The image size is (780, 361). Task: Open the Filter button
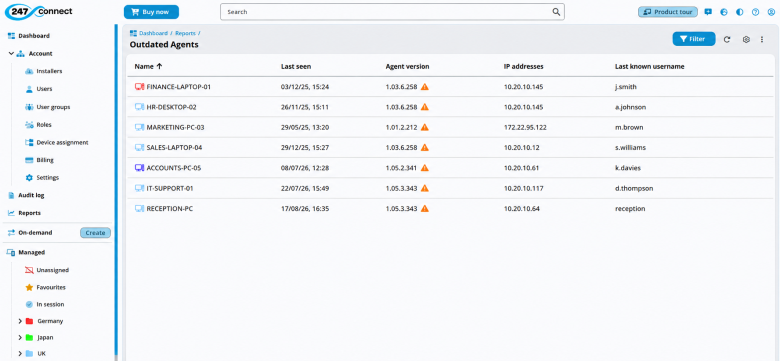[694, 39]
